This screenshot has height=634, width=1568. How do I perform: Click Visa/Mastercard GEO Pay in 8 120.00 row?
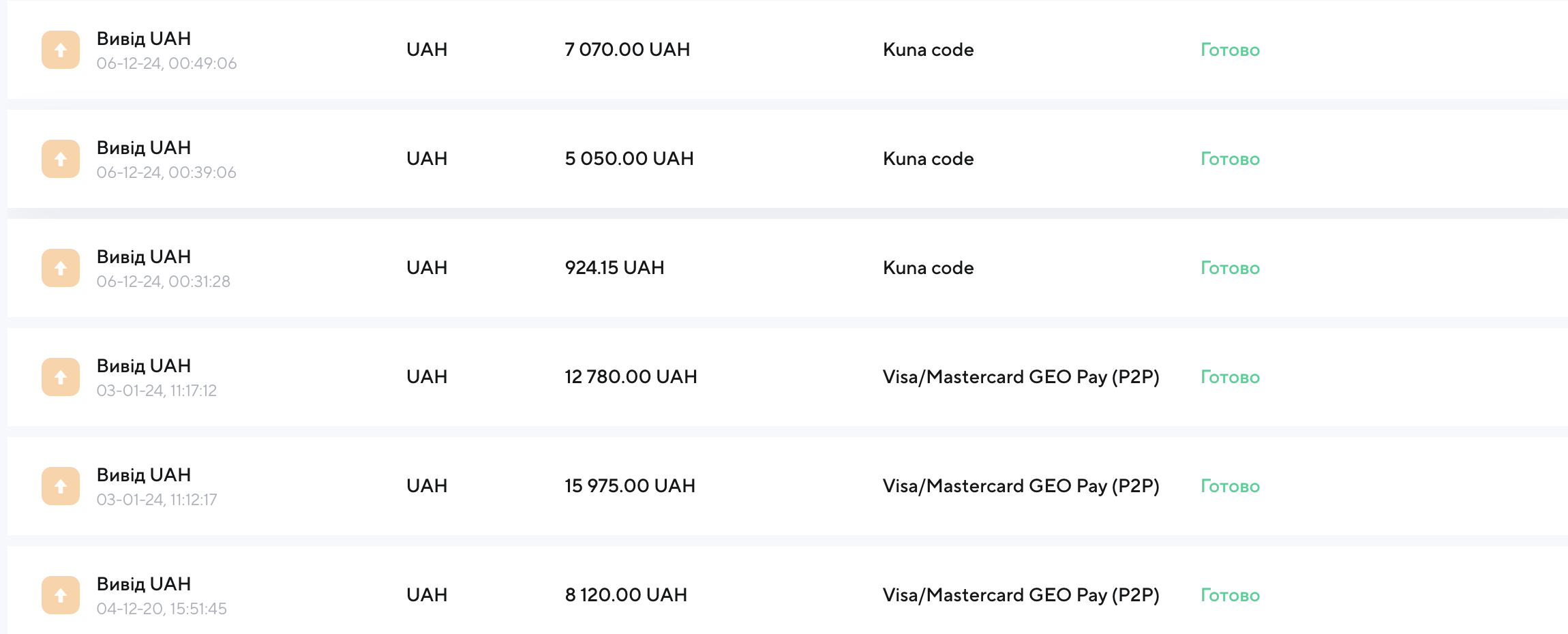(x=1021, y=595)
